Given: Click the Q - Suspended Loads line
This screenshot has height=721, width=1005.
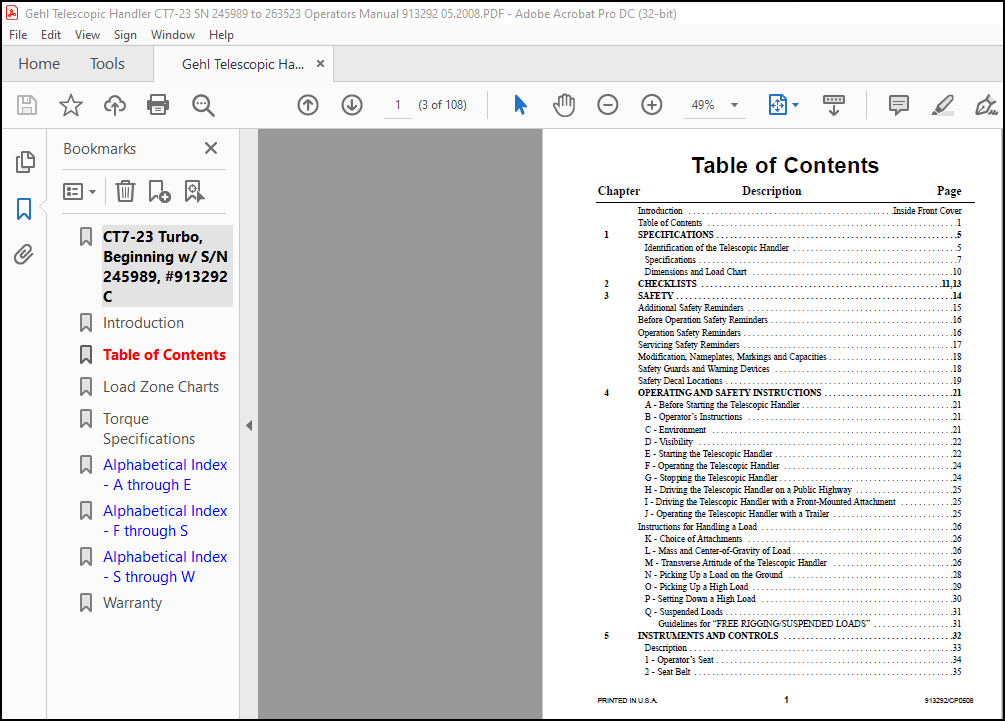Looking at the screenshot, I should pyautogui.click(x=803, y=611).
